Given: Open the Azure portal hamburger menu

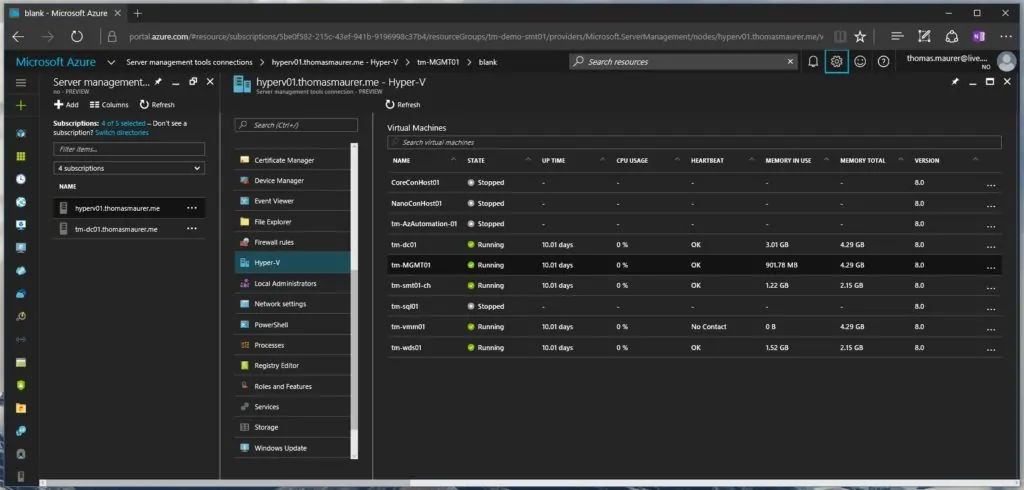Looking at the screenshot, I should (x=21, y=83).
